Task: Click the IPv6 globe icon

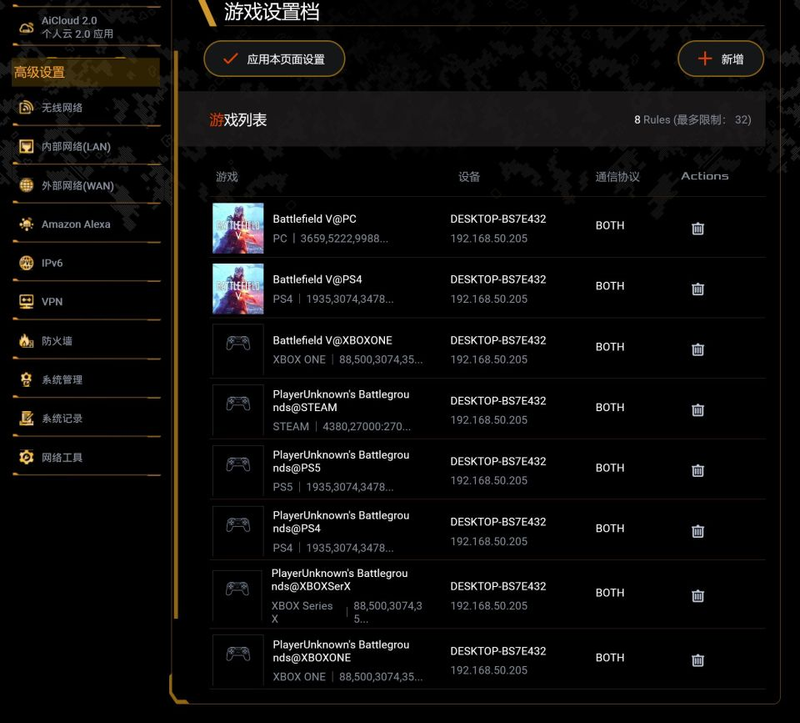Action: click(x=26, y=263)
